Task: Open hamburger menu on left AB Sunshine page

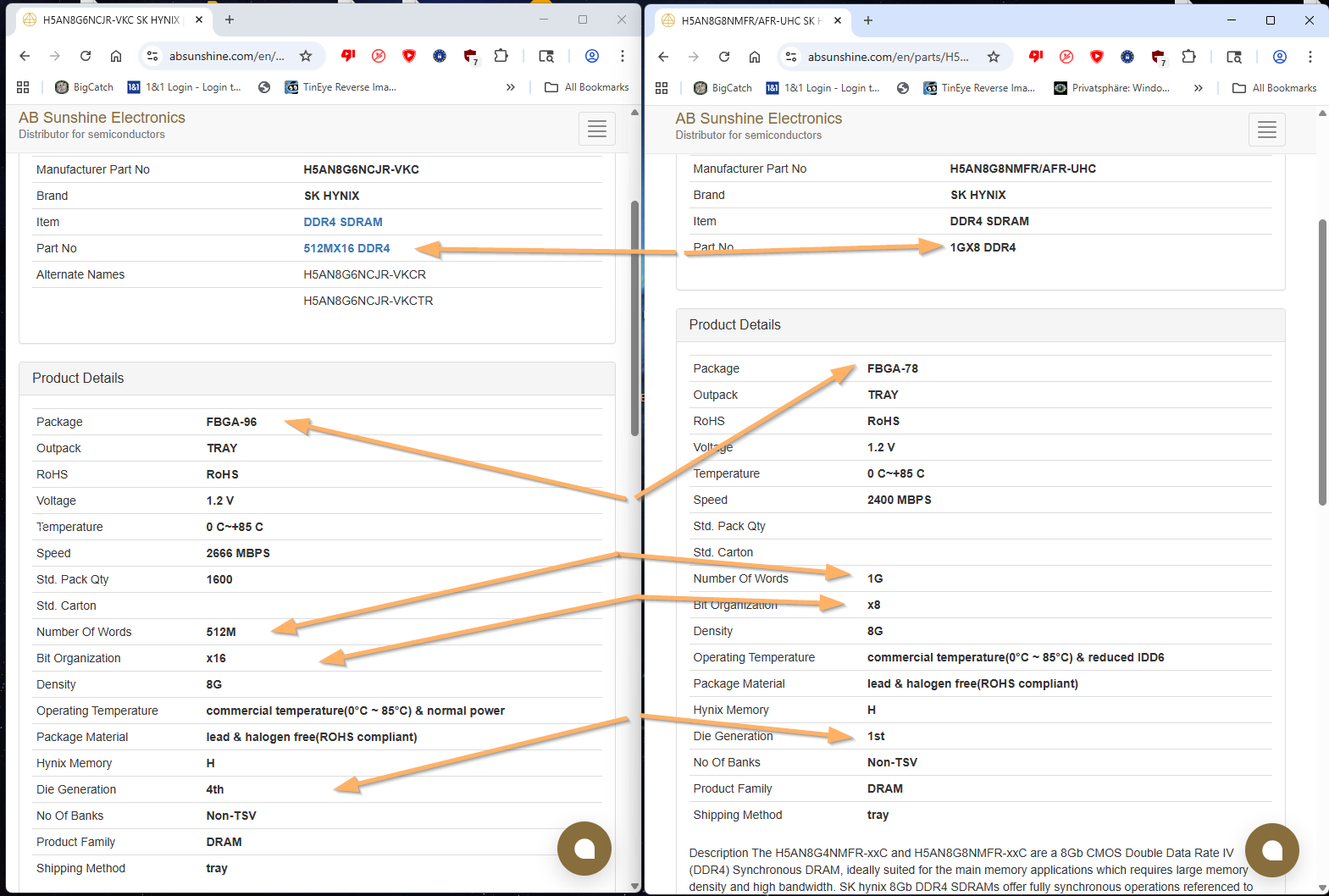Action: pyautogui.click(x=597, y=129)
